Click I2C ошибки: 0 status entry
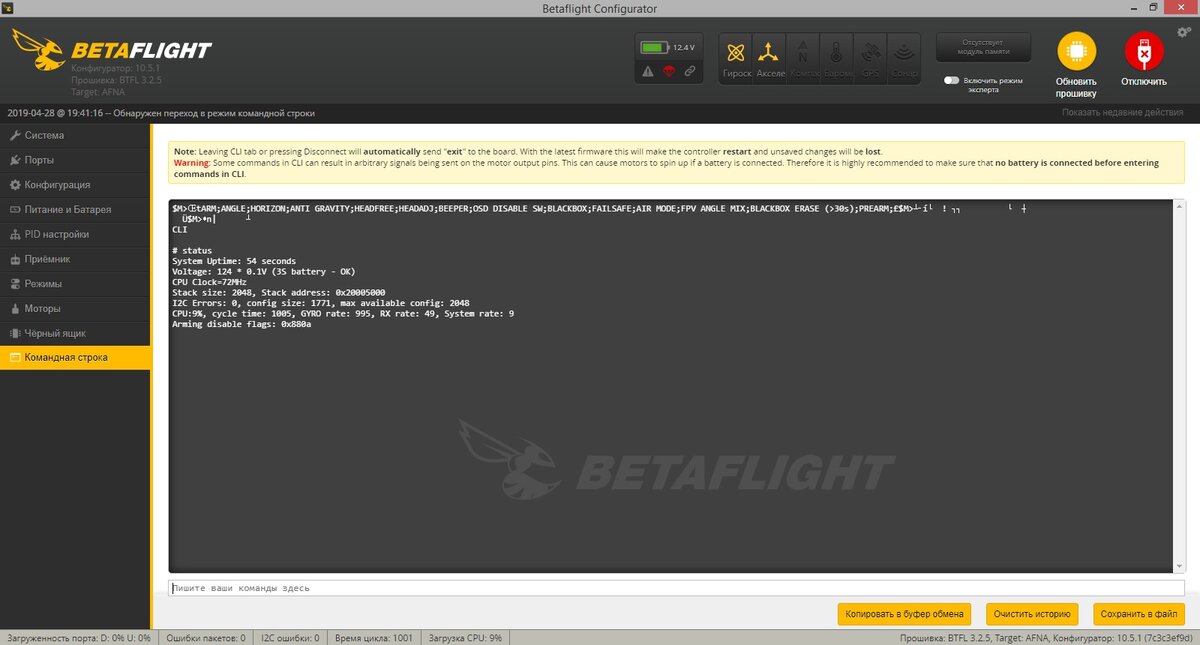The image size is (1200, 645). click(x=291, y=638)
